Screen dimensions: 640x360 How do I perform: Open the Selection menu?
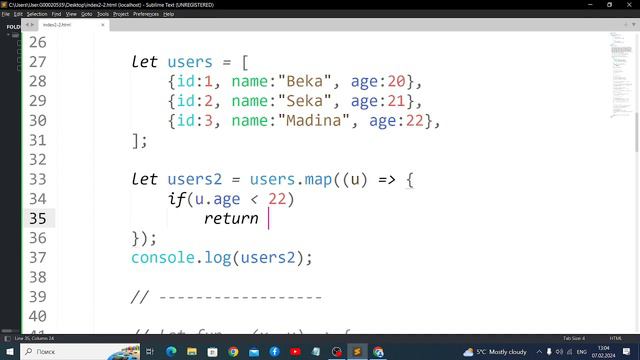(37, 14)
